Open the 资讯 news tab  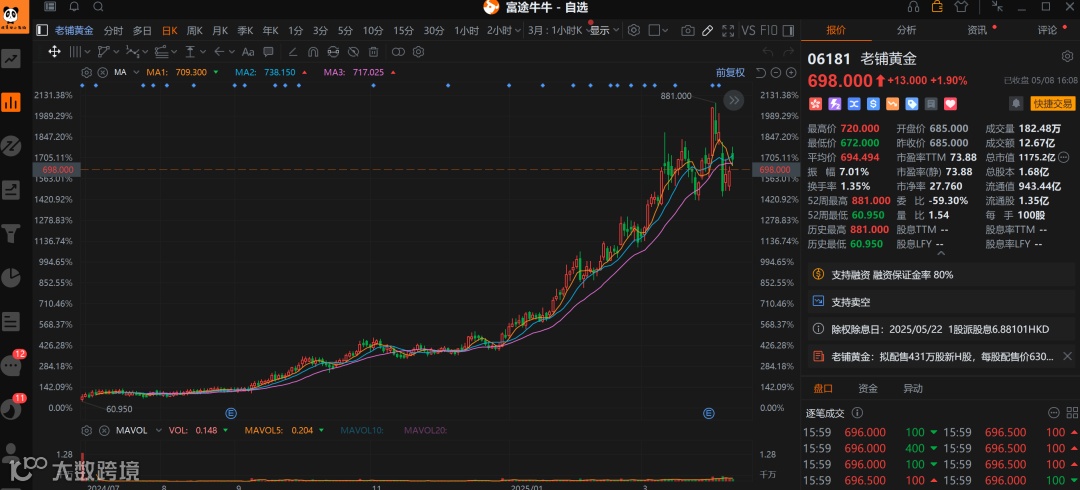[977, 30]
